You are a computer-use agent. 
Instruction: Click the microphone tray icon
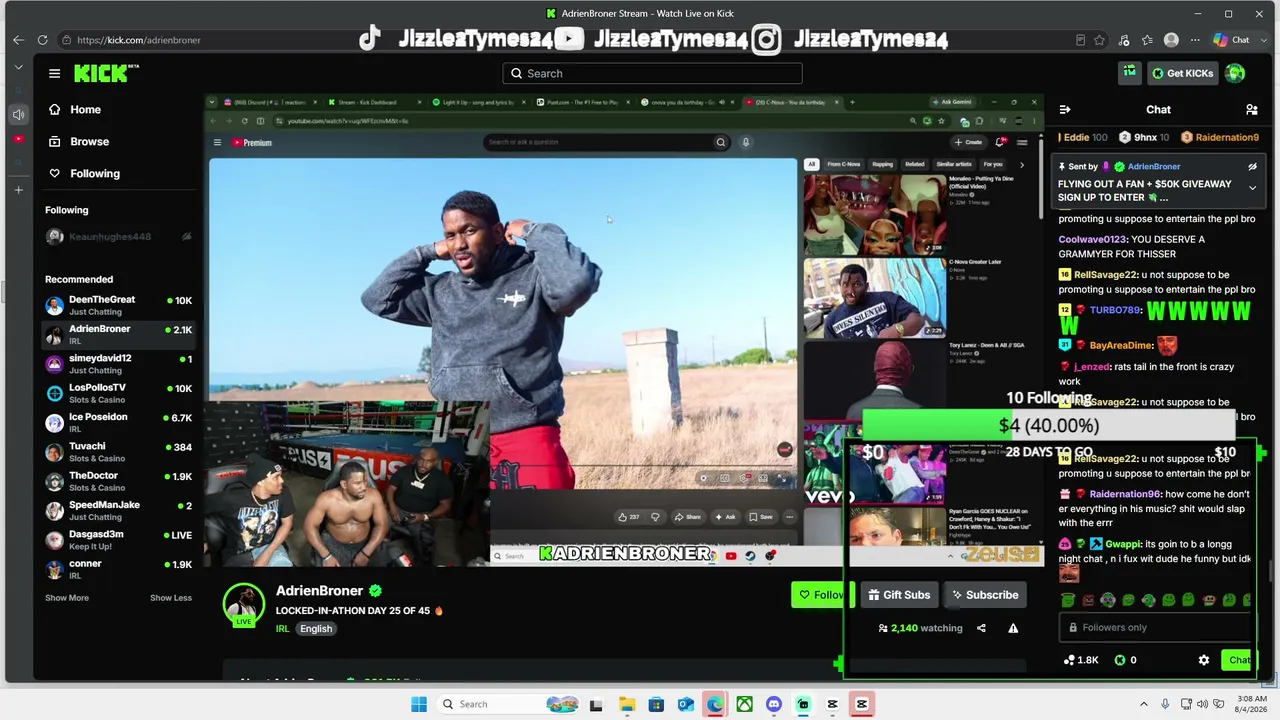pos(1164,704)
